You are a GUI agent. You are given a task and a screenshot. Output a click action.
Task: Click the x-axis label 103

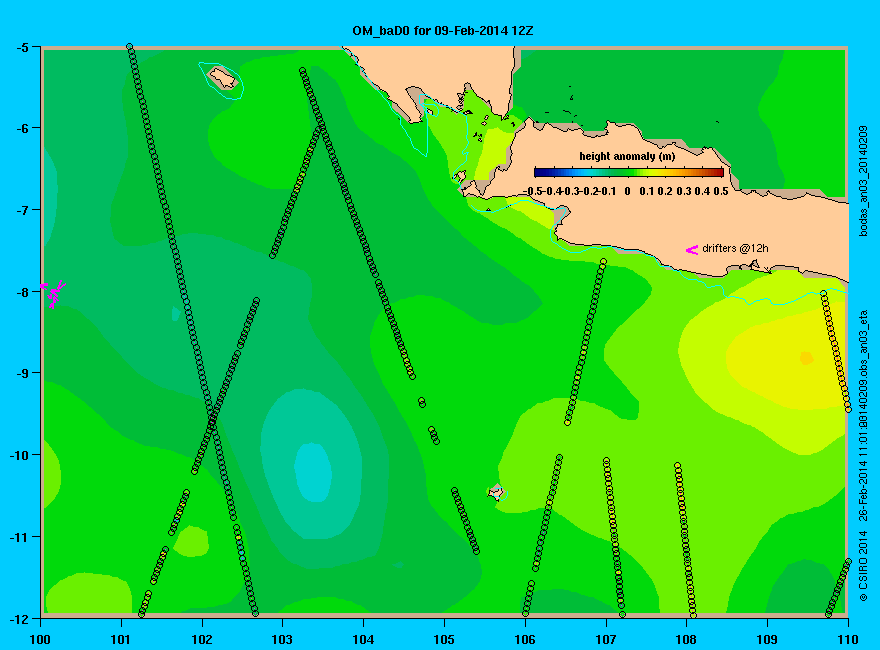[282, 639]
